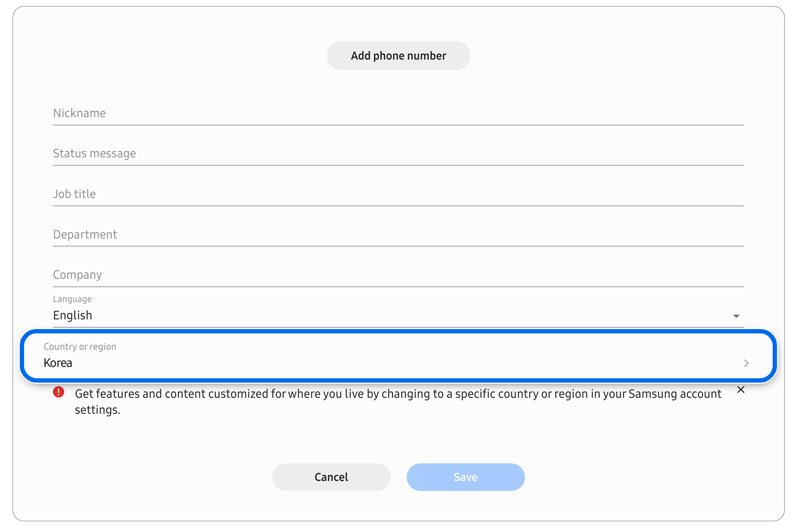Focus the Nickname input field
Screen dimensions: 800x530
[x=398, y=114]
